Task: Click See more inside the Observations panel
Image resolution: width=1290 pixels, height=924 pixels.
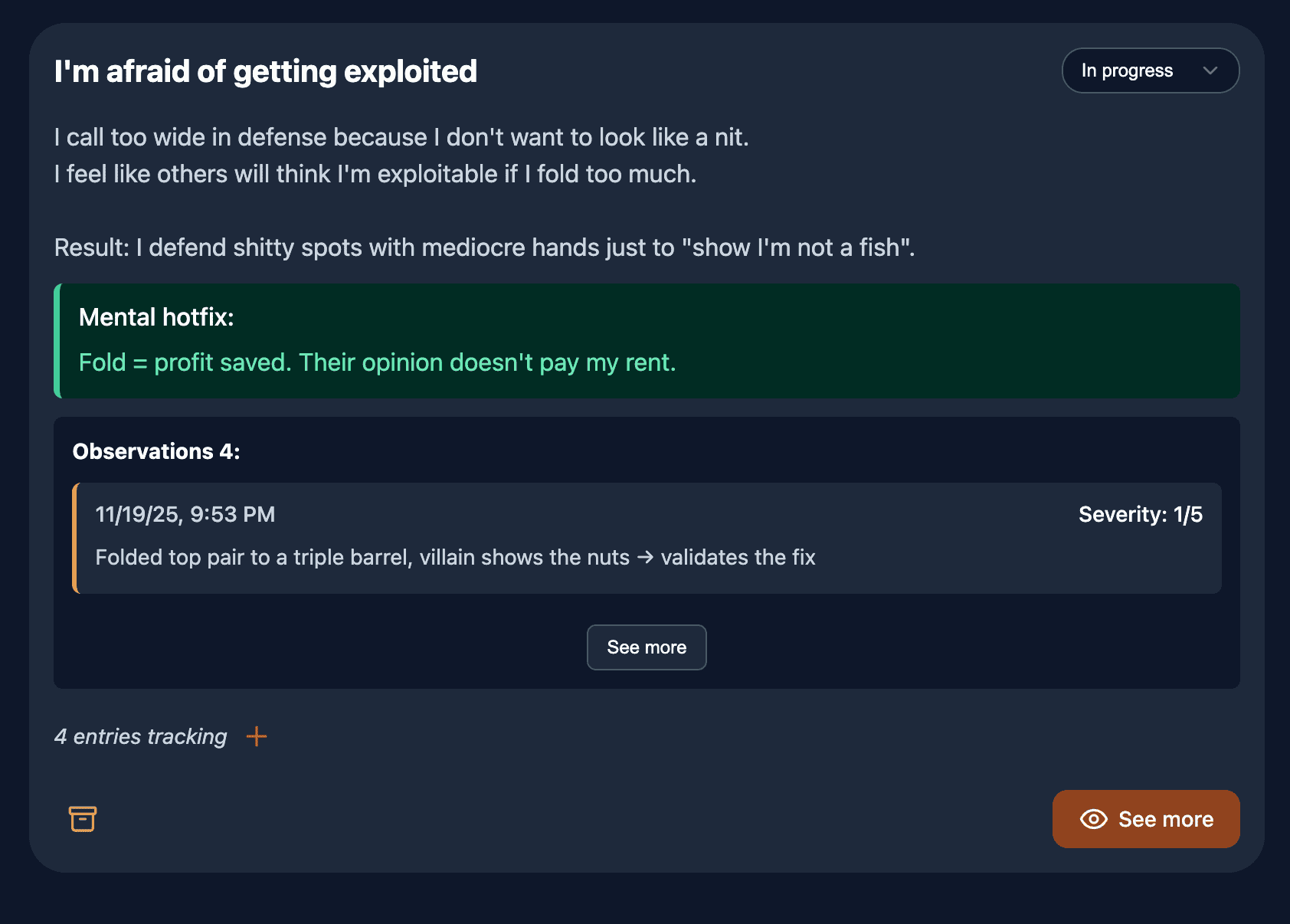Action: pos(646,647)
